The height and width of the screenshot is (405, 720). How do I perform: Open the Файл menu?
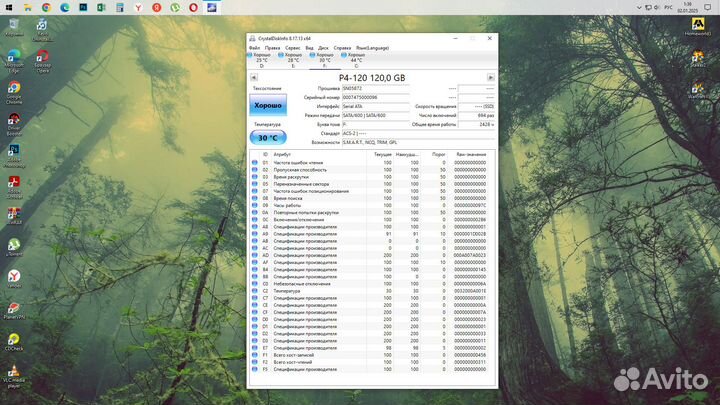(x=254, y=48)
